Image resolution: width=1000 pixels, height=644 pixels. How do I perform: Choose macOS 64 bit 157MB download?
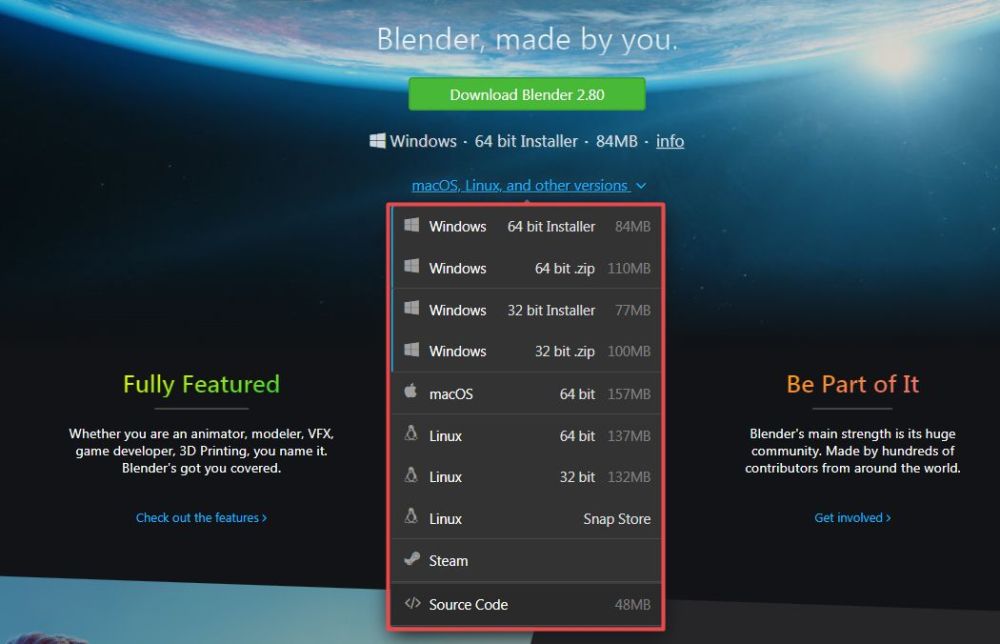click(x=526, y=393)
